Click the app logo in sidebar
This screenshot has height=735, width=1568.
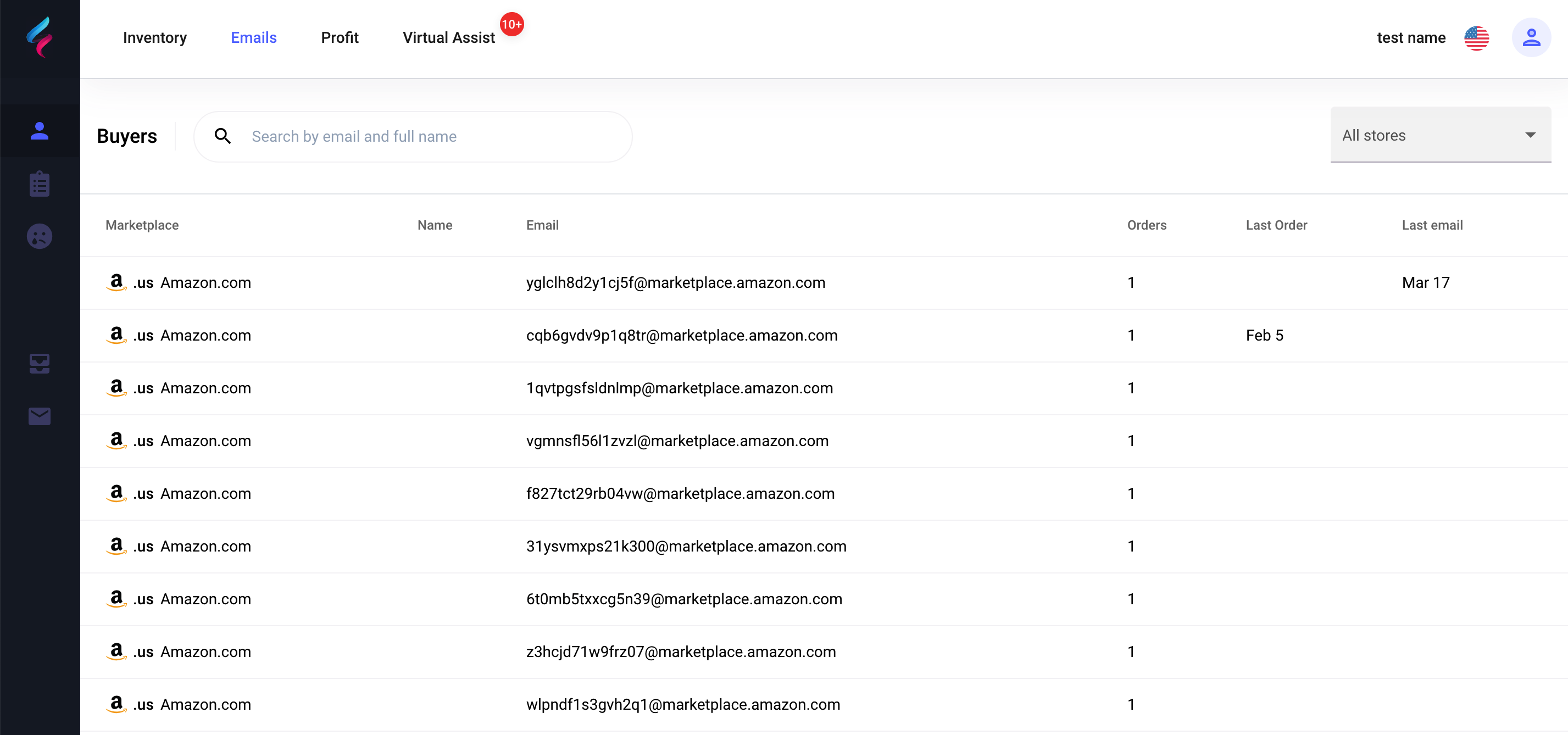[x=40, y=37]
